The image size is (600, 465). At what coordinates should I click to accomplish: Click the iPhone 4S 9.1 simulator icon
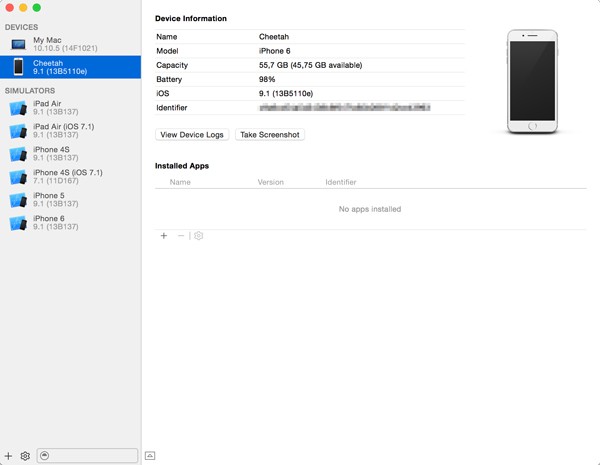pos(18,154)
